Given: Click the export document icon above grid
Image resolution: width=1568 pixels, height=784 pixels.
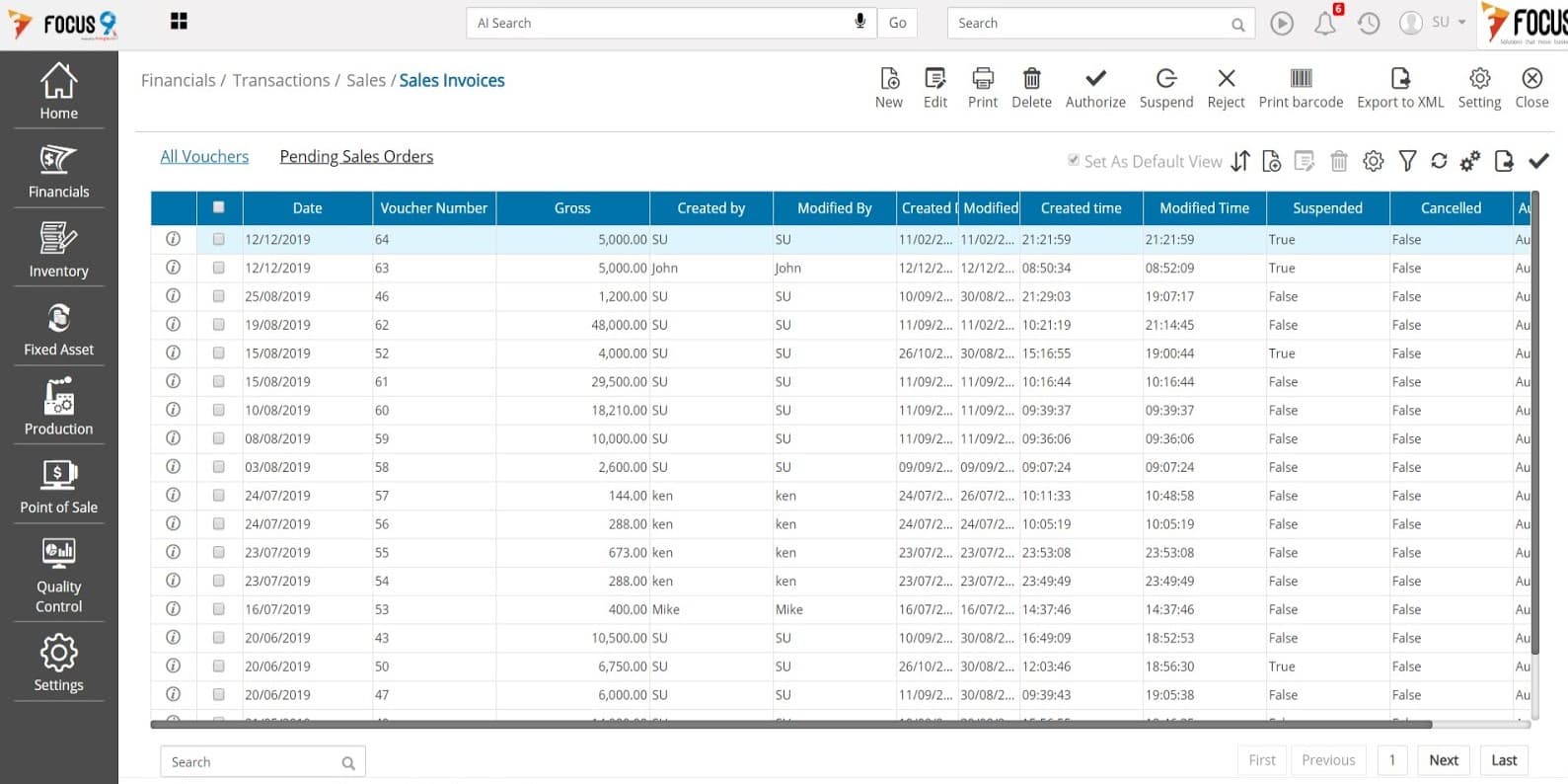Looking at the screenshot, I should pyautogui.click(x=1504, y=161).
